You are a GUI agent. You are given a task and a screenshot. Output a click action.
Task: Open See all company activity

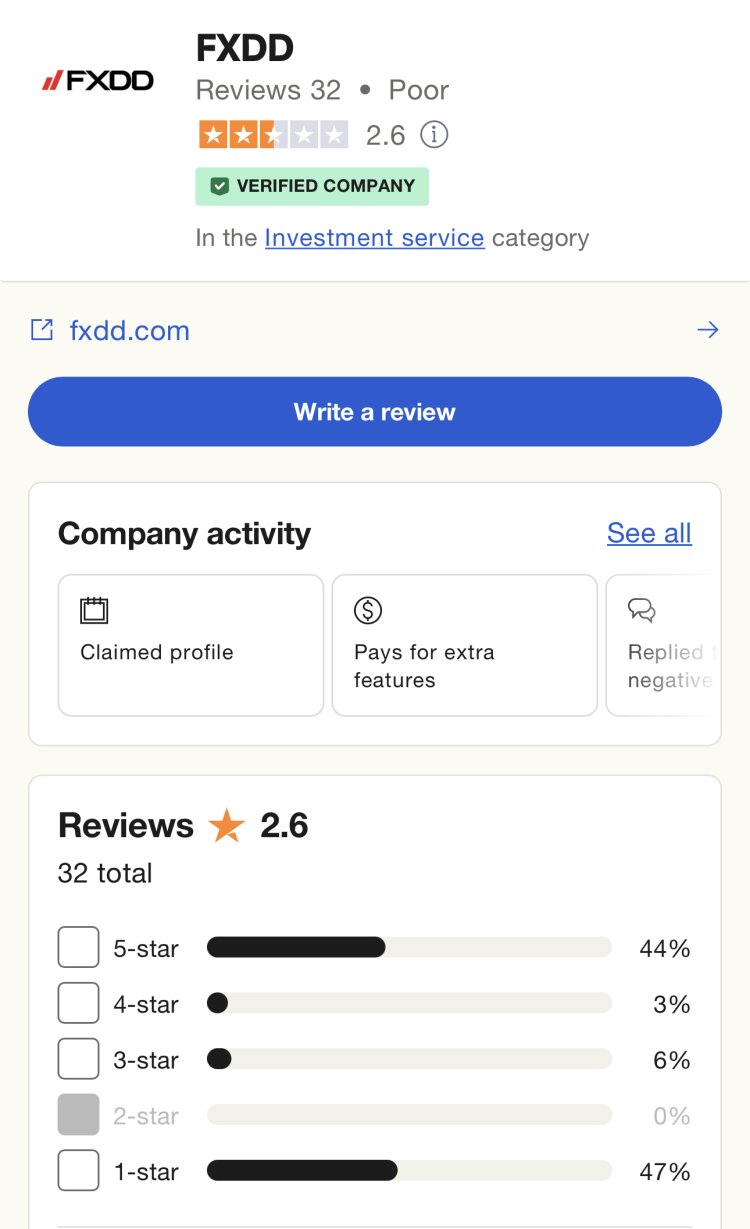point(649,534)
